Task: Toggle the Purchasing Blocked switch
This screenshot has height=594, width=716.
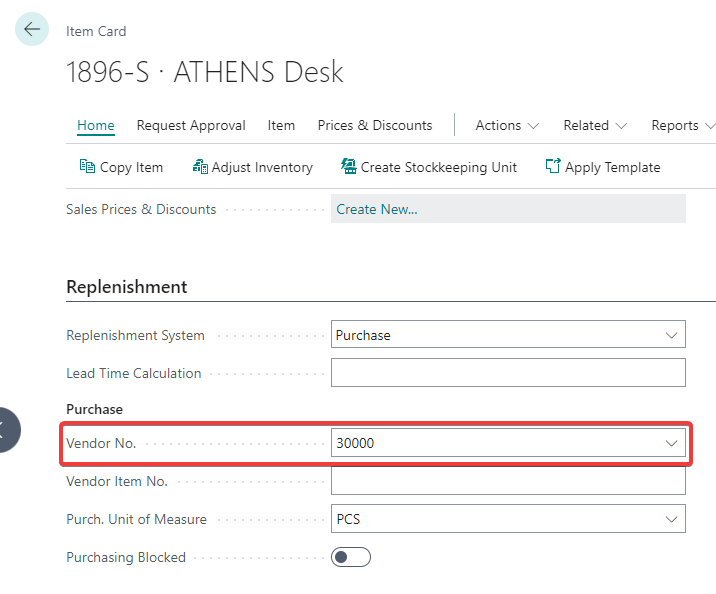Action: coord(351,557)
